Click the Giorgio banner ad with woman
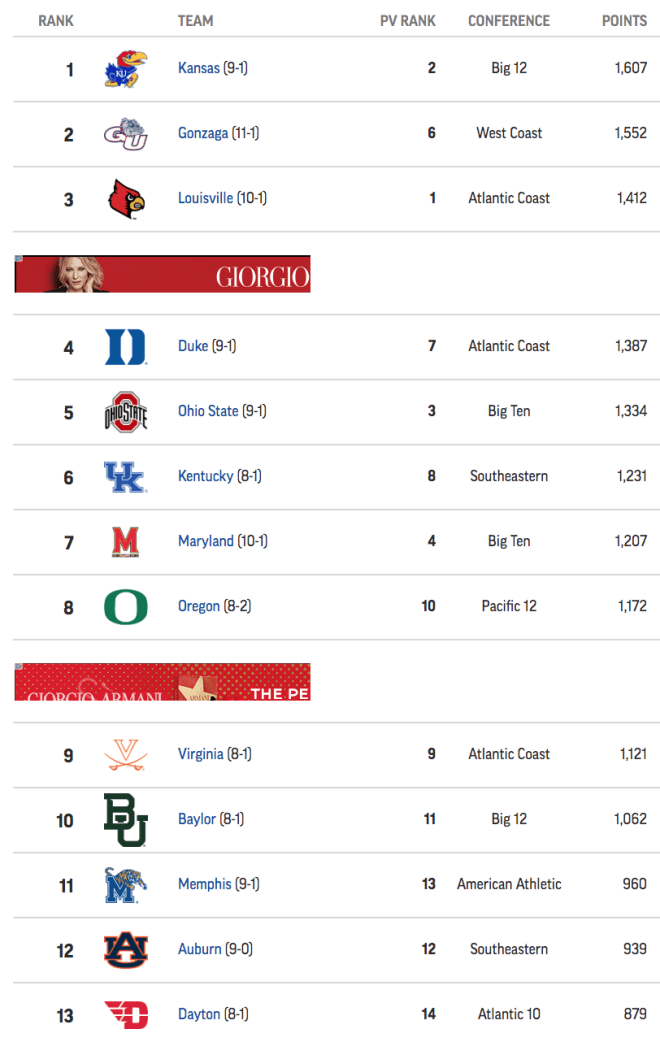Viewport: 660px width, 1042px height. click(x=162, y=274)
